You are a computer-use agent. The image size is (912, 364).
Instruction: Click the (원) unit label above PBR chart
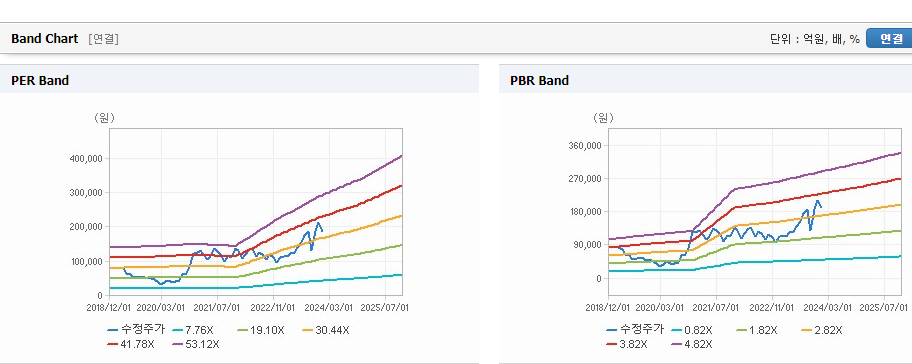(603, 118)
